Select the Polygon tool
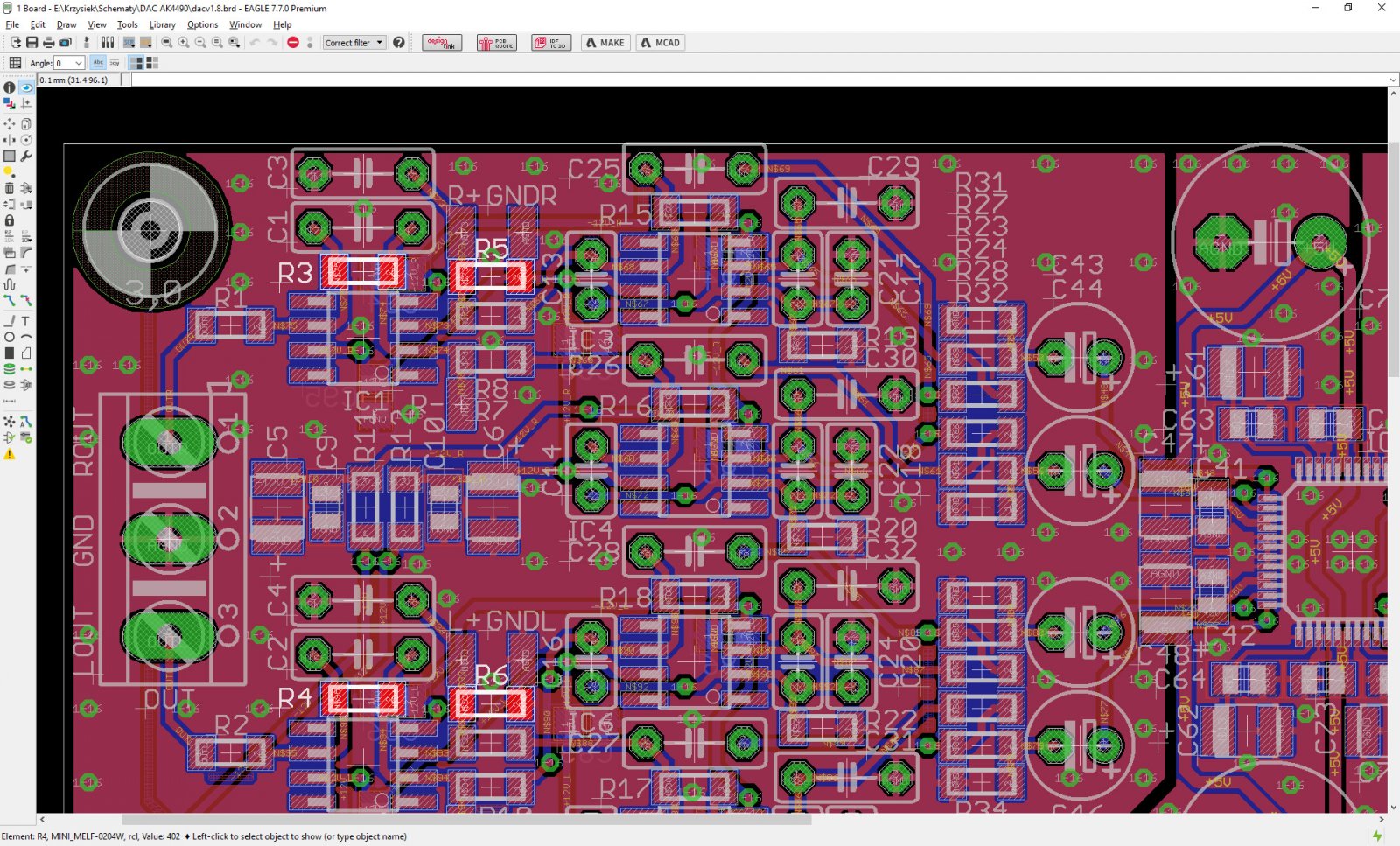The width and height of the screenshot is (1400, 846). click(26, 353)
